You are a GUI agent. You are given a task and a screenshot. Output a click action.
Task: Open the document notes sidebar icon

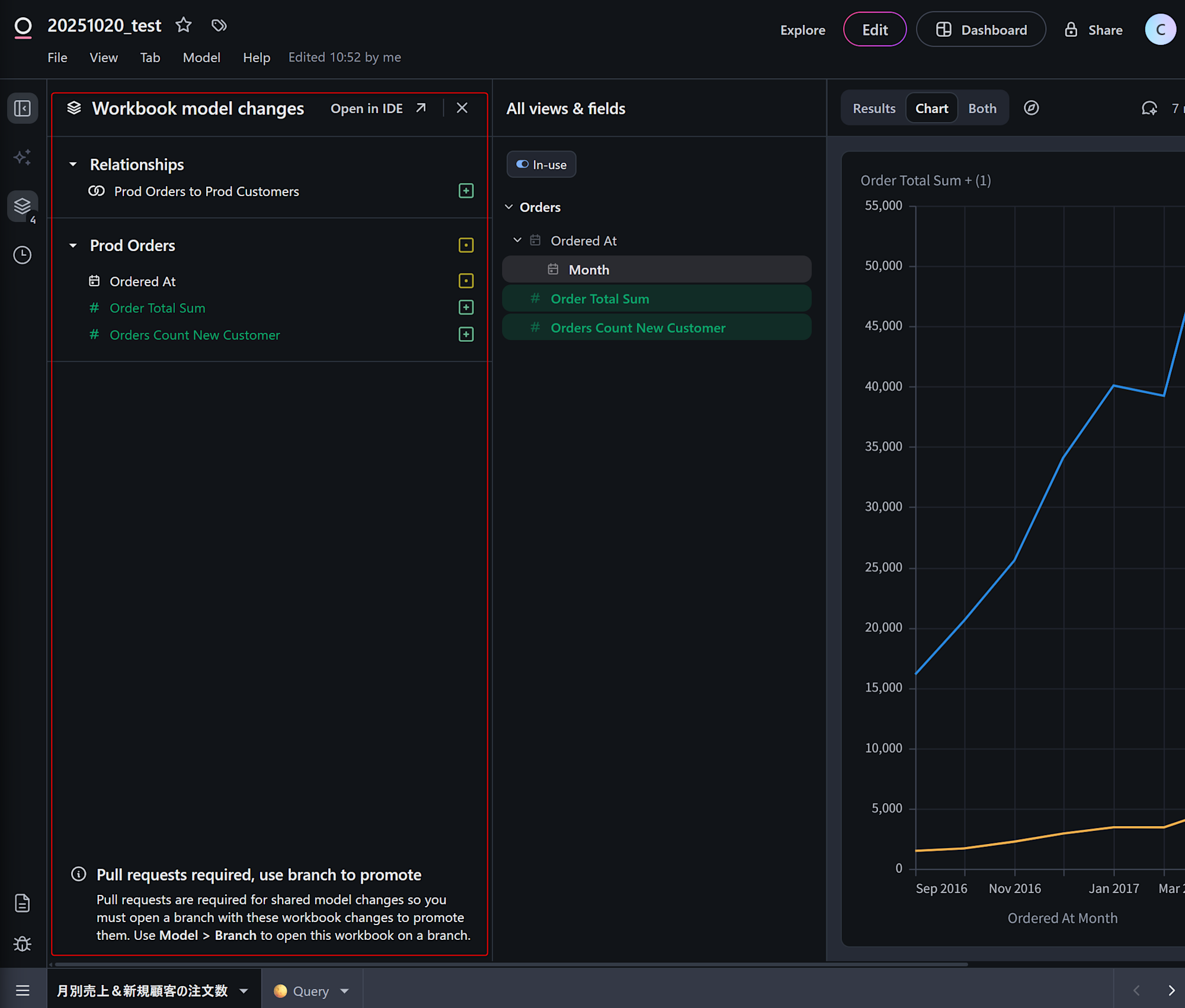pos(23,903)
